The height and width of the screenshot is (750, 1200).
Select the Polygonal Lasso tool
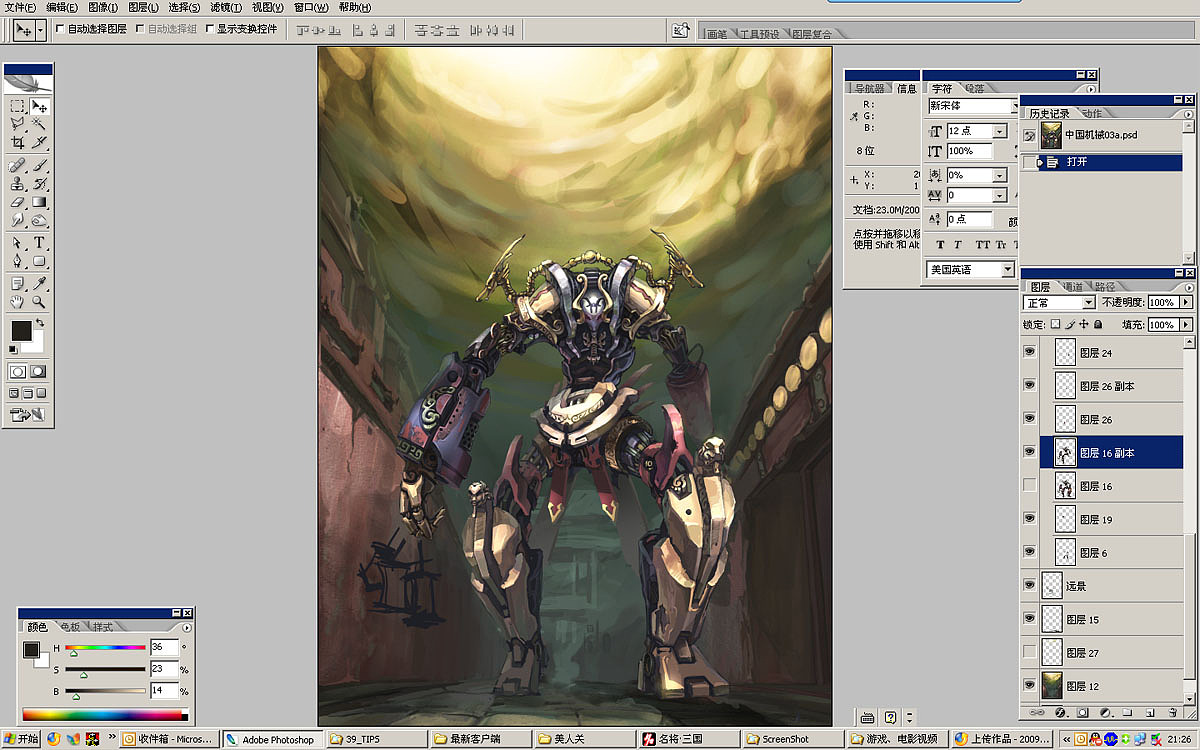(x=17, y=124)
